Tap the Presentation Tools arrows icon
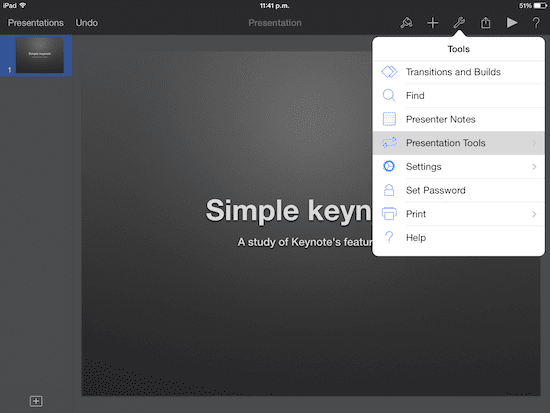This screenshot has width=550, height=413. (x=389, y=143)
